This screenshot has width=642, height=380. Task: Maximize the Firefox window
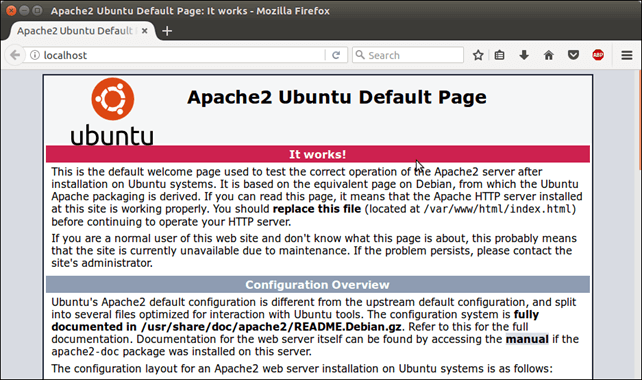tap(37, 10)
